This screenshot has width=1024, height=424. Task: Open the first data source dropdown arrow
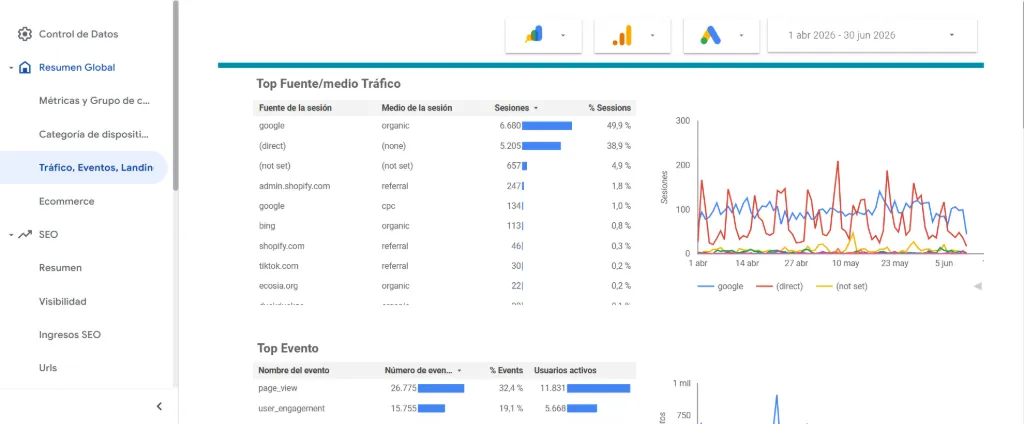[563, 35]
